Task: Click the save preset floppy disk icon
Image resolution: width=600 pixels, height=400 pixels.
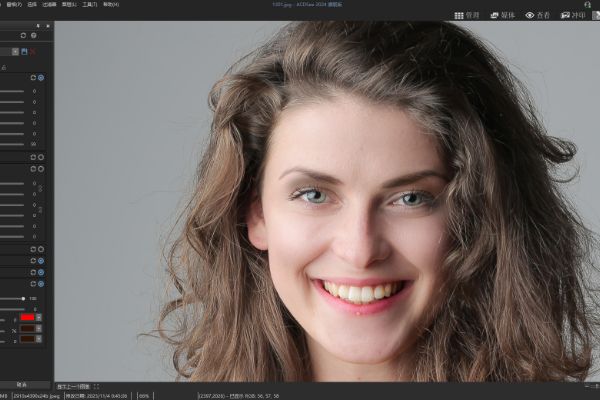Action: coord(24,50)
